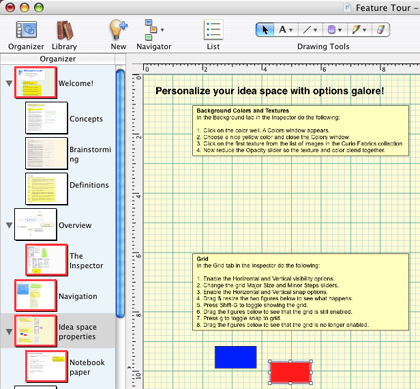Choose the line drawing tool
Screen dimensions: 420x389
310,30
